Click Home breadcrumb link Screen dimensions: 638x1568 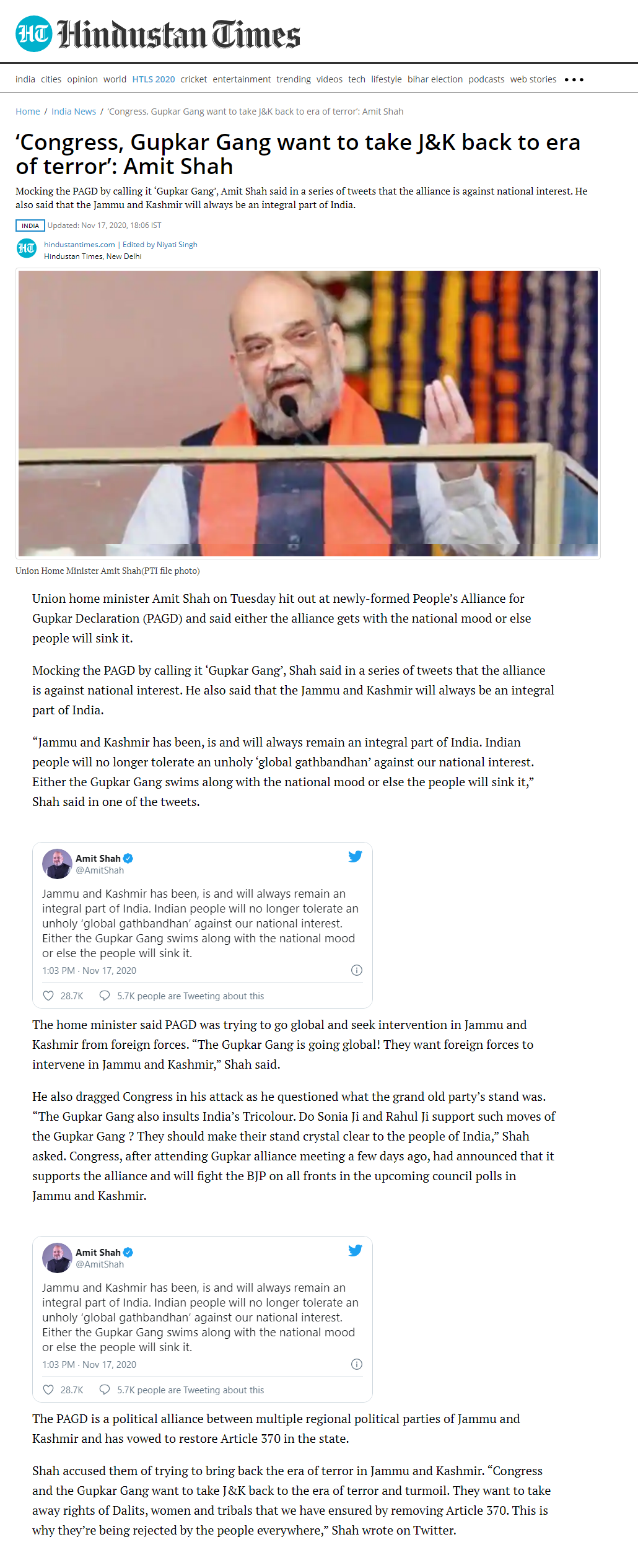[28, 112]
